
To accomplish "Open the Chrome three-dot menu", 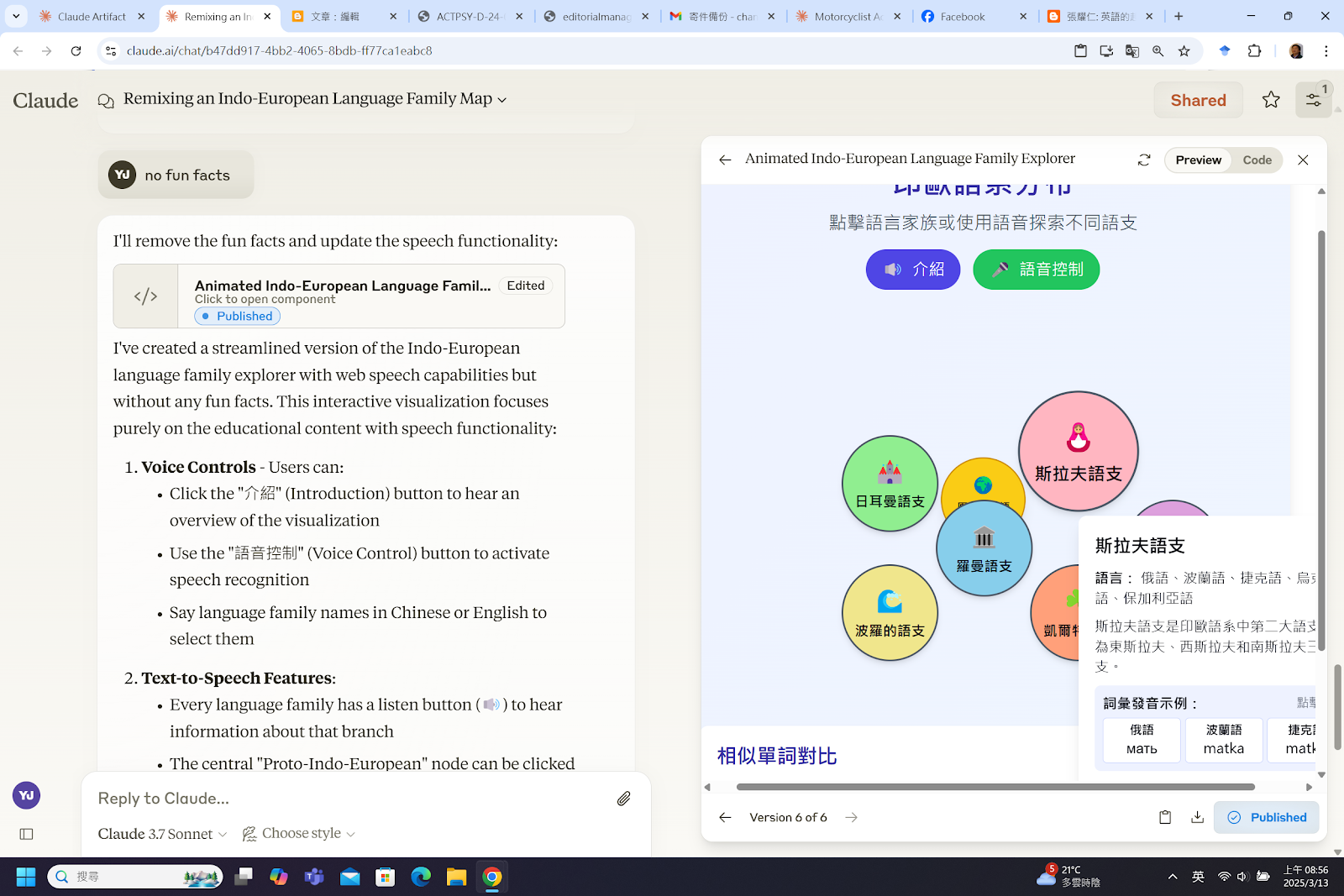I will 1326,51.
